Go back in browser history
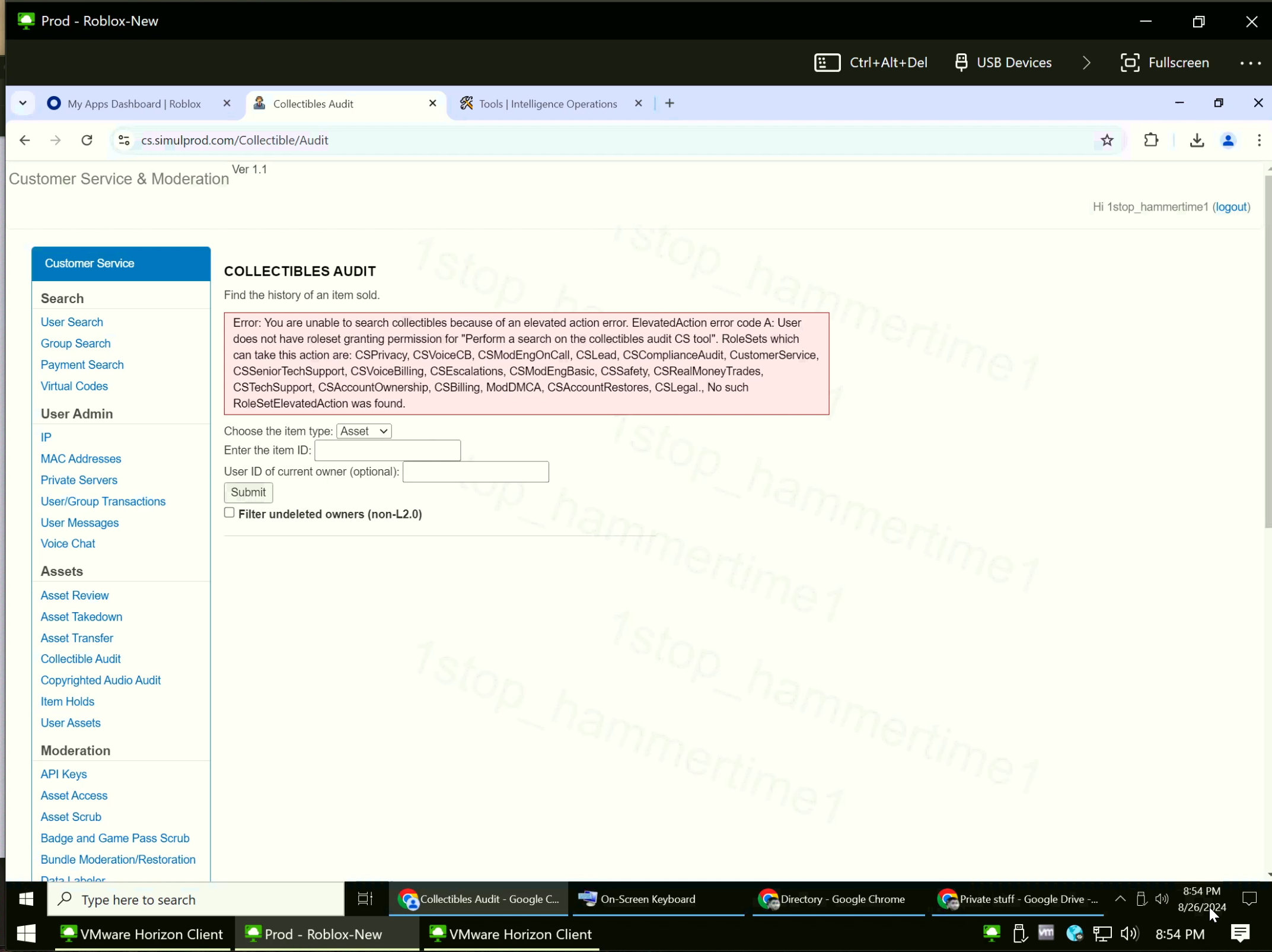The image size is (1272, 952). 24,140
